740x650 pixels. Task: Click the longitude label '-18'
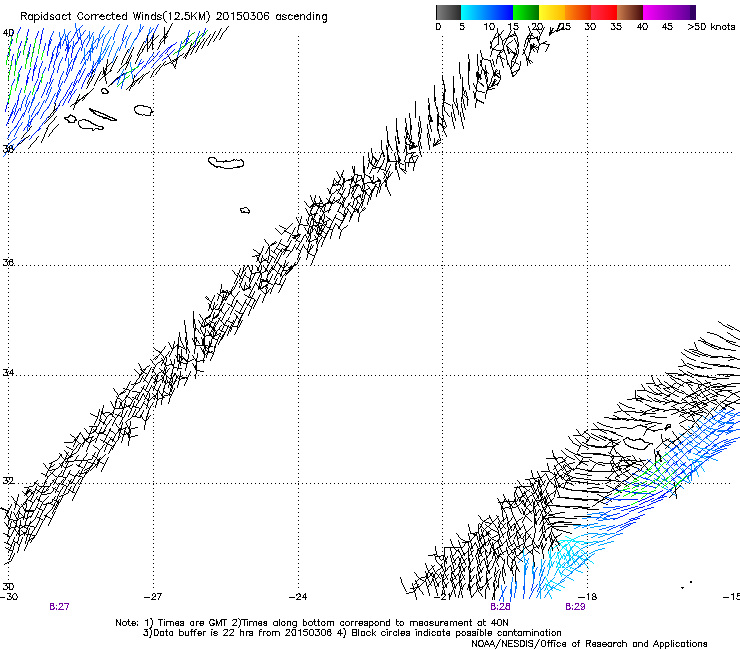[588, 597]
